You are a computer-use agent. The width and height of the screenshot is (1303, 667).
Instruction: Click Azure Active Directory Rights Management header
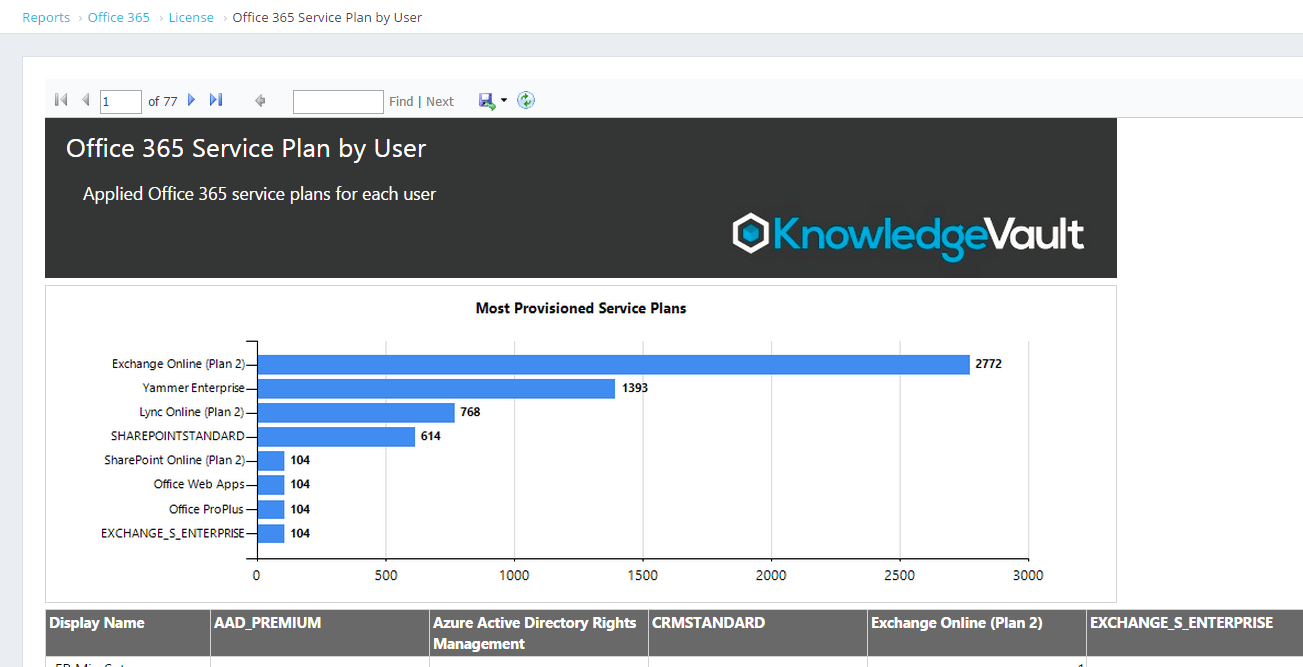[539, 633]
